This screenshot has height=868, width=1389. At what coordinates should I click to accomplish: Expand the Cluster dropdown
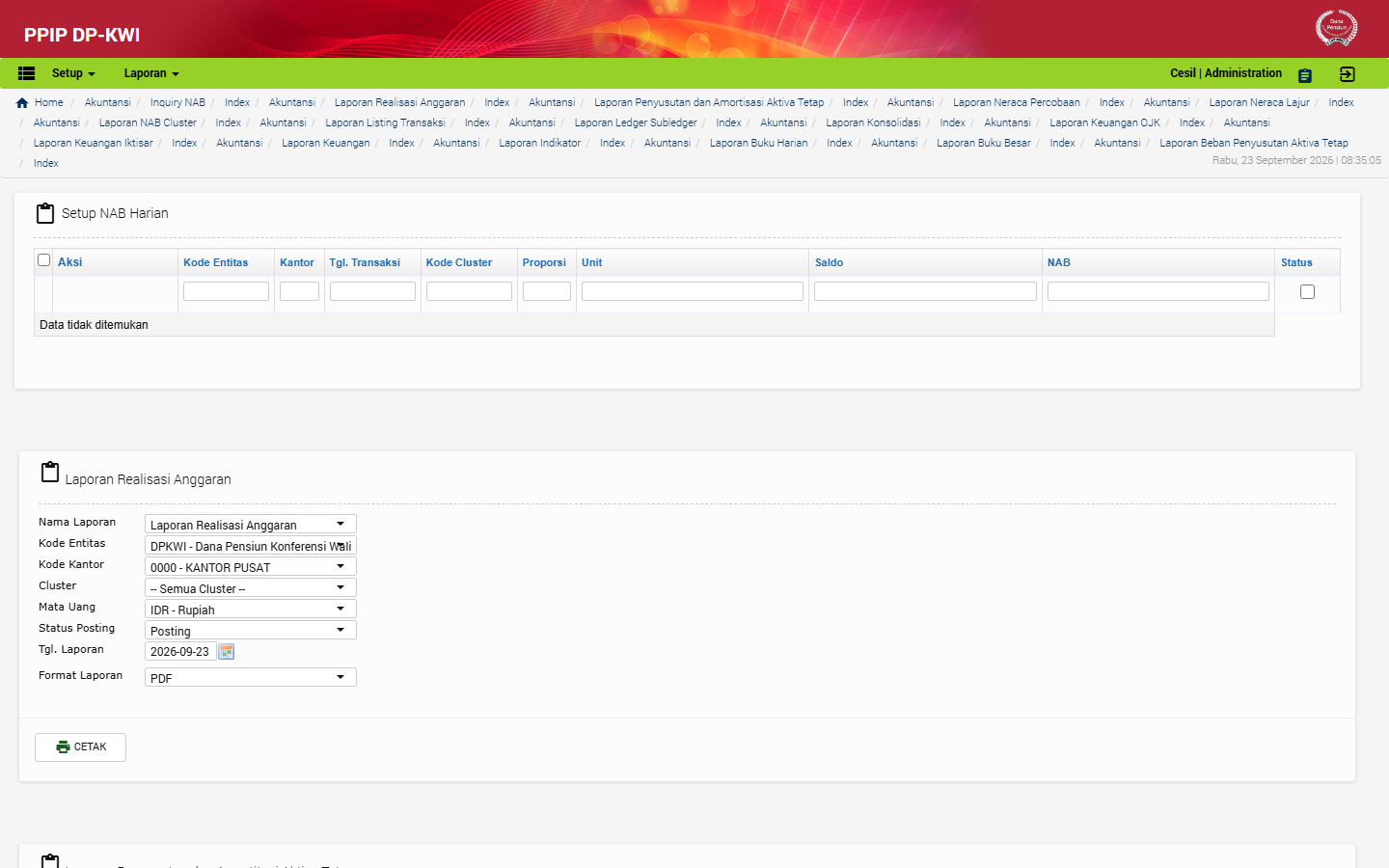(x=251, y=588)
